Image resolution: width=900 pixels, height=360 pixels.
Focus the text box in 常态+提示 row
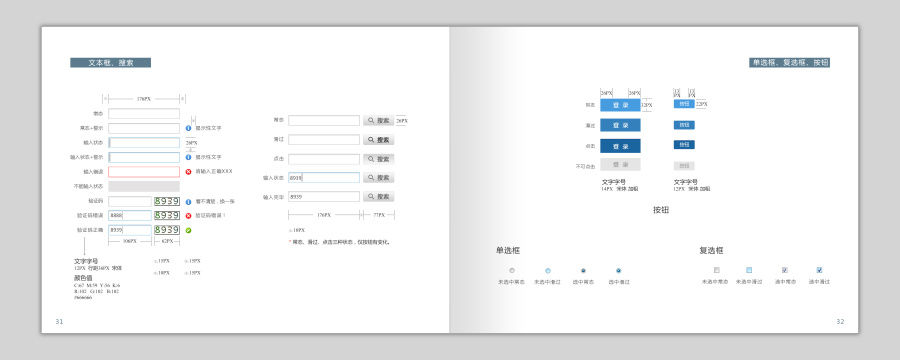(144, 128)
